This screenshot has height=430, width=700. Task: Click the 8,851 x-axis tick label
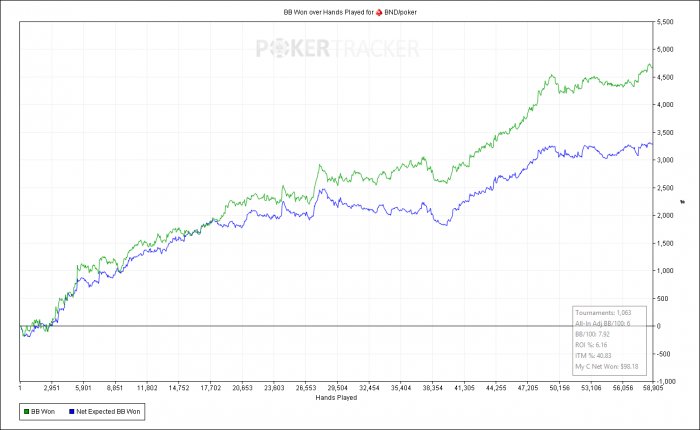115,388
